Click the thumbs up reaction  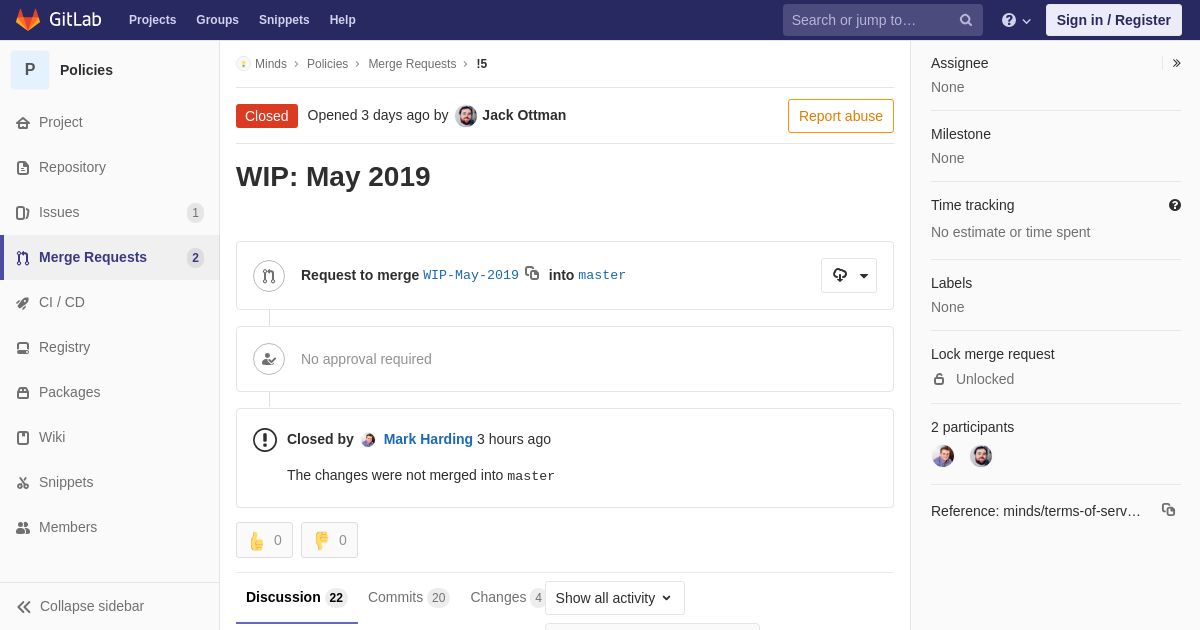(264, 540)
